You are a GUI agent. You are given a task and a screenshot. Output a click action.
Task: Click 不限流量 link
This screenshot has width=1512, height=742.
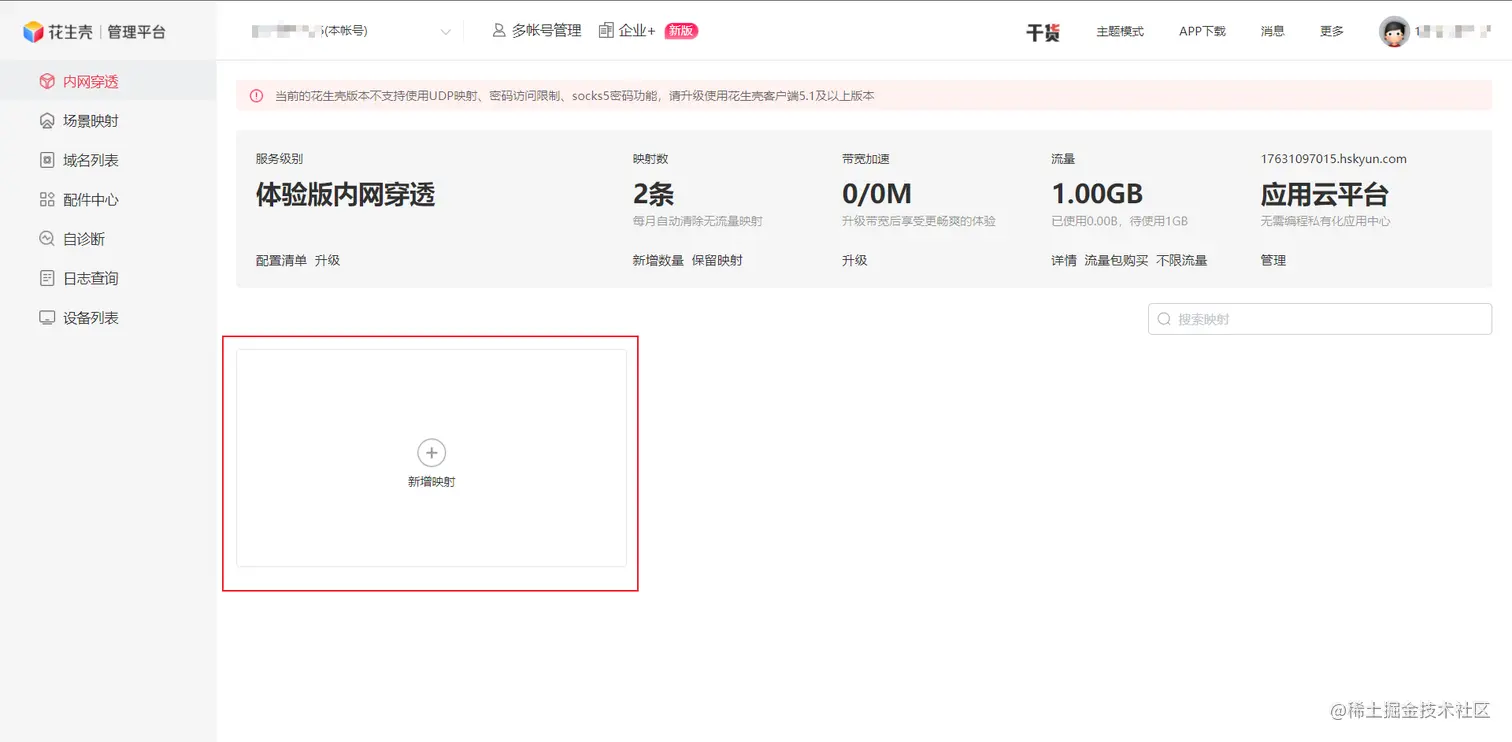(x=1182, y=260)
